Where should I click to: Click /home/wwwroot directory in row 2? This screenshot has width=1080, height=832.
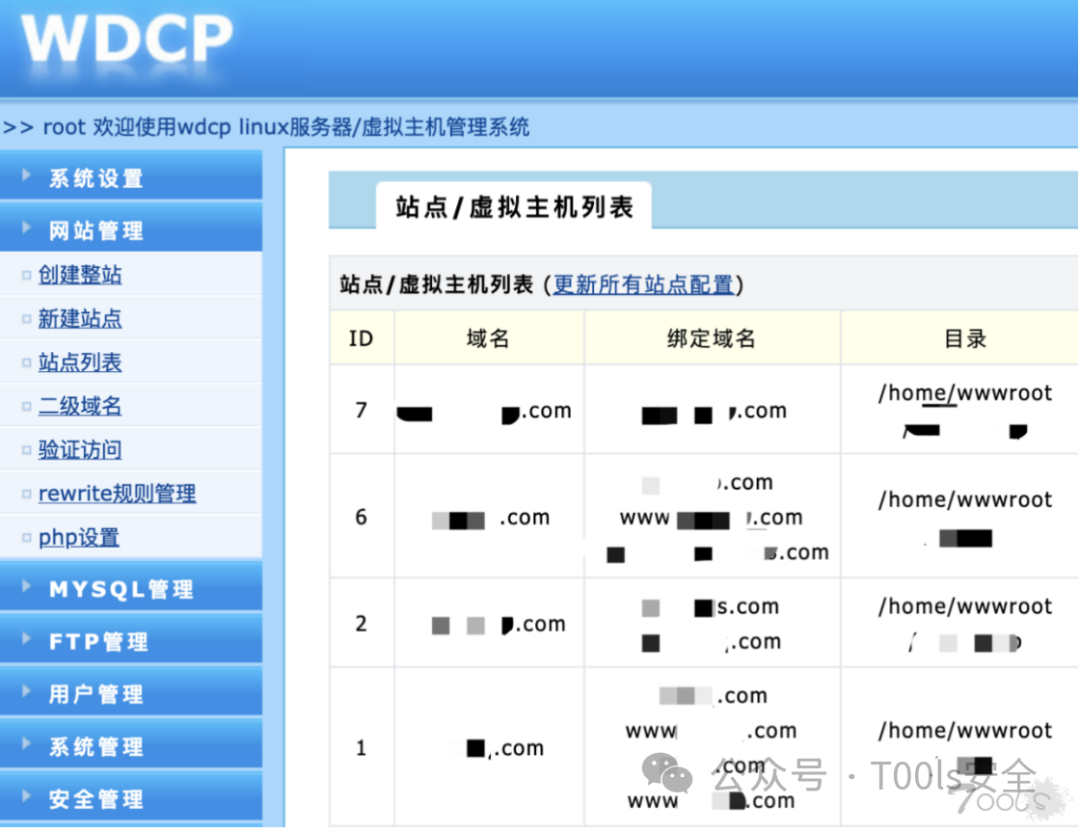point(965,606)
